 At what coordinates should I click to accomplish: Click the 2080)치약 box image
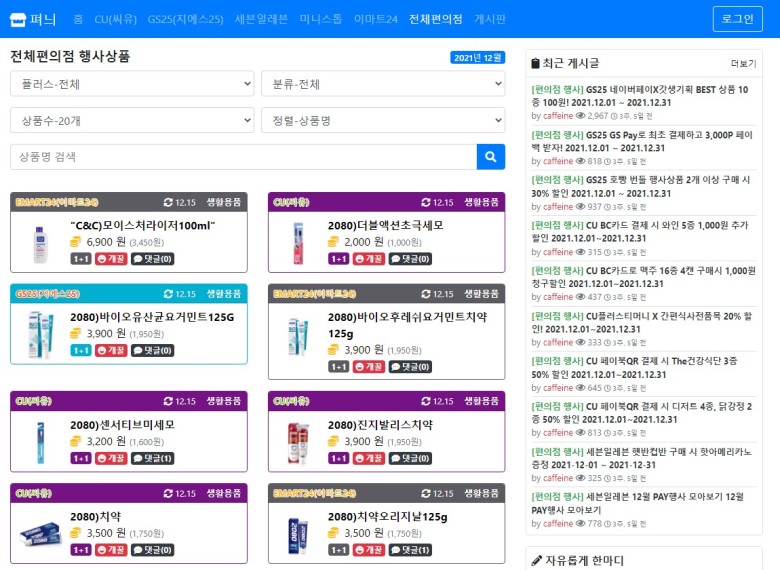[x=41, y=535]
